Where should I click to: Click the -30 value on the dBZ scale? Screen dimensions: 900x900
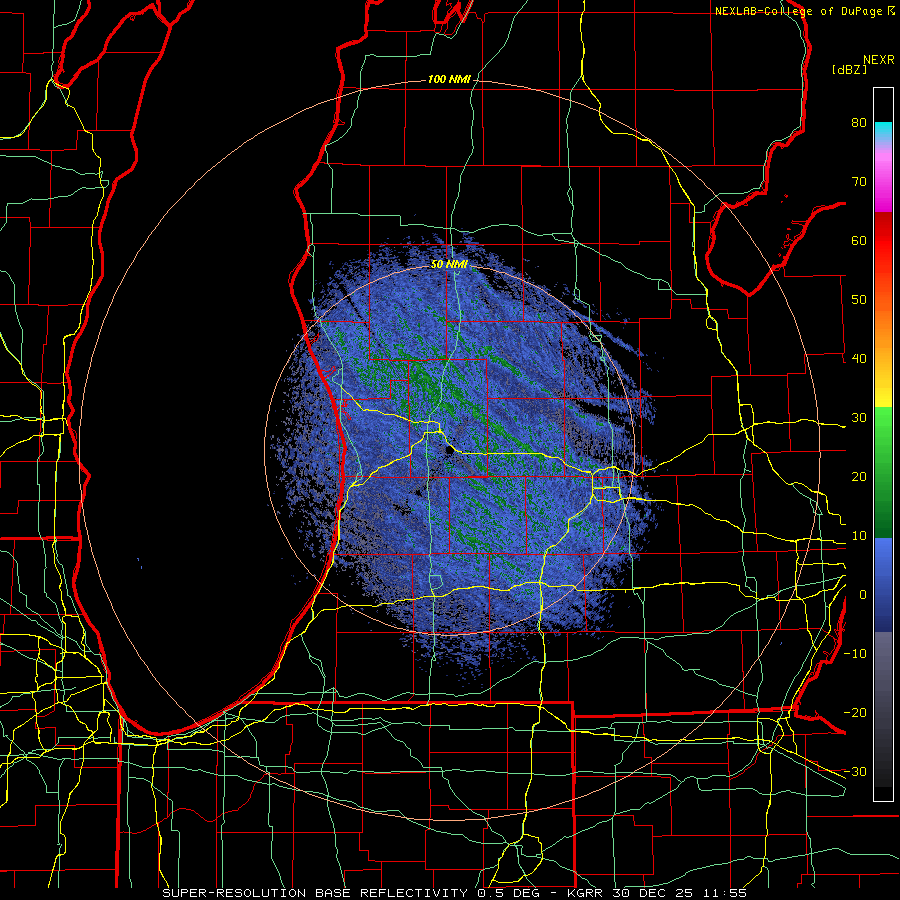(855, 771)
